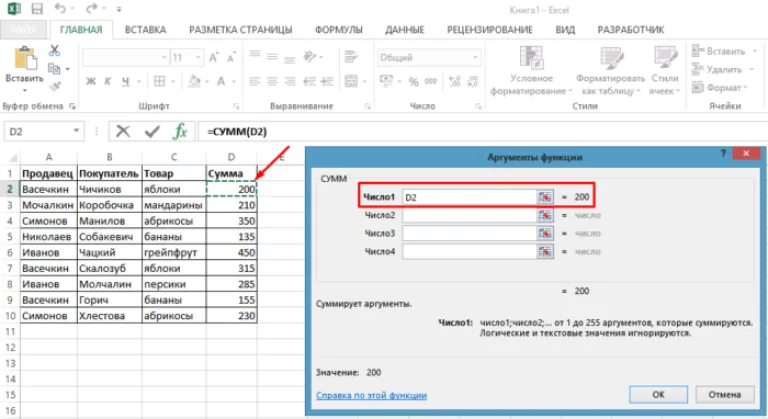Click the Число2 input field

(x=469, y=215)
